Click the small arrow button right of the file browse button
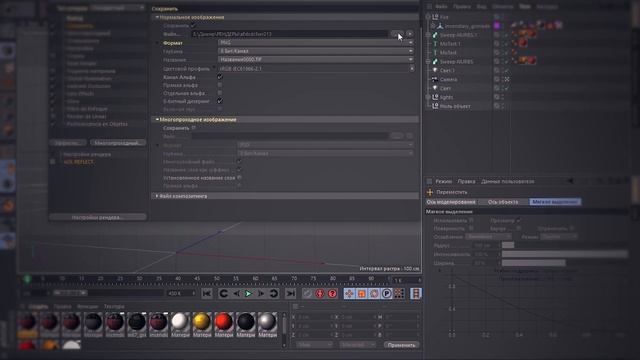The width and height of the screenshot is (640, 360). coord(409,34)
